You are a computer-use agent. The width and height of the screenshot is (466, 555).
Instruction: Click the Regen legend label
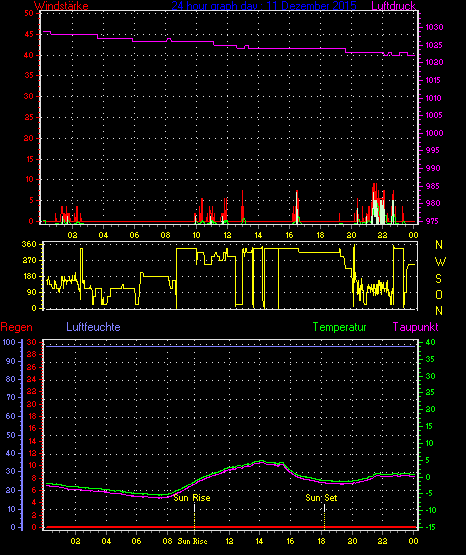[x=17, y=327]
